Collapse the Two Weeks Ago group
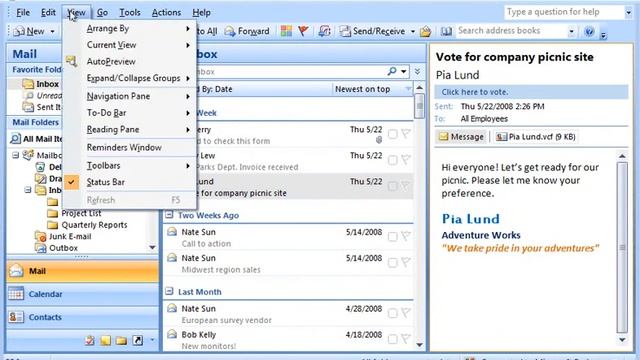640x360 pixels. pos(169,215)
